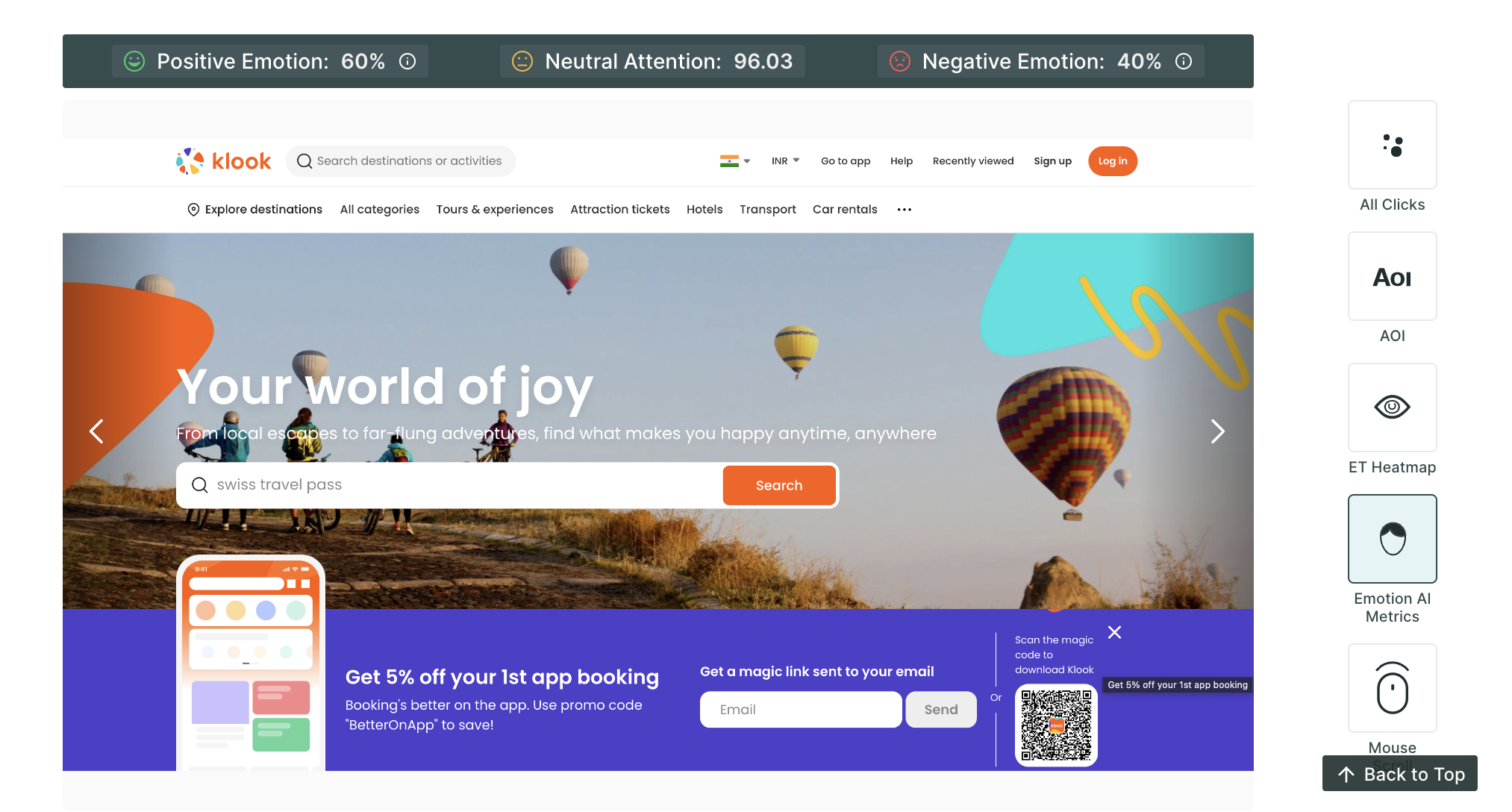Close the app promo banner

(x=1114, y=632)
